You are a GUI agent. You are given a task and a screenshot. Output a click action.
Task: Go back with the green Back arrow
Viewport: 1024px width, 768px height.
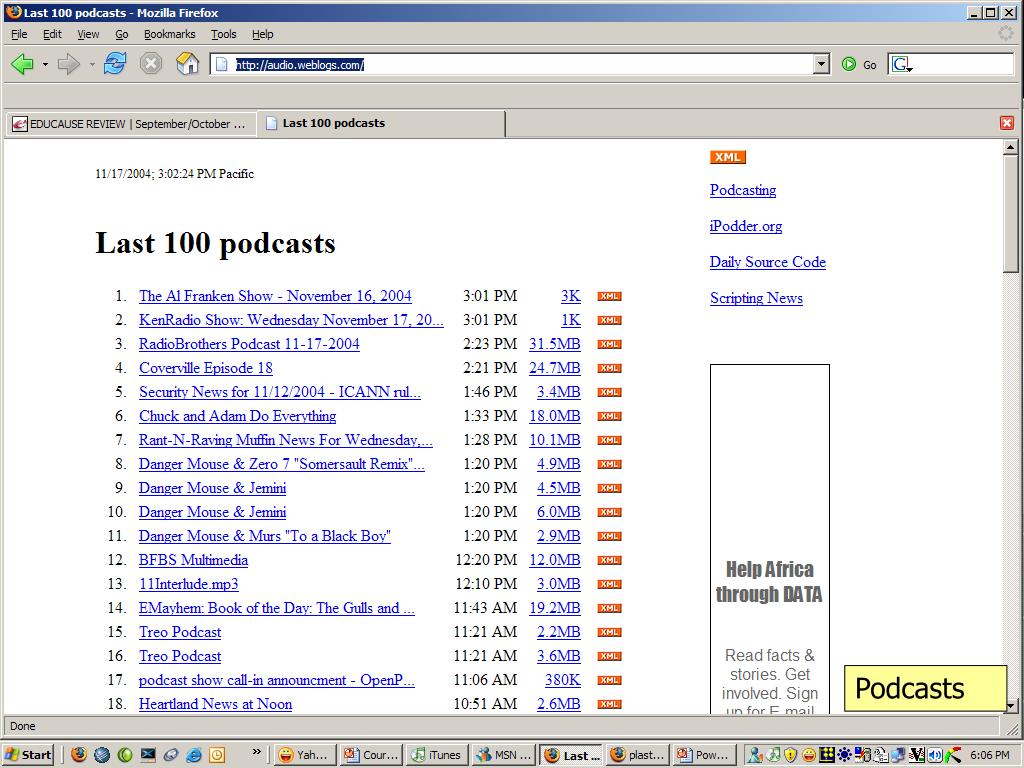[x=22, y=64]
